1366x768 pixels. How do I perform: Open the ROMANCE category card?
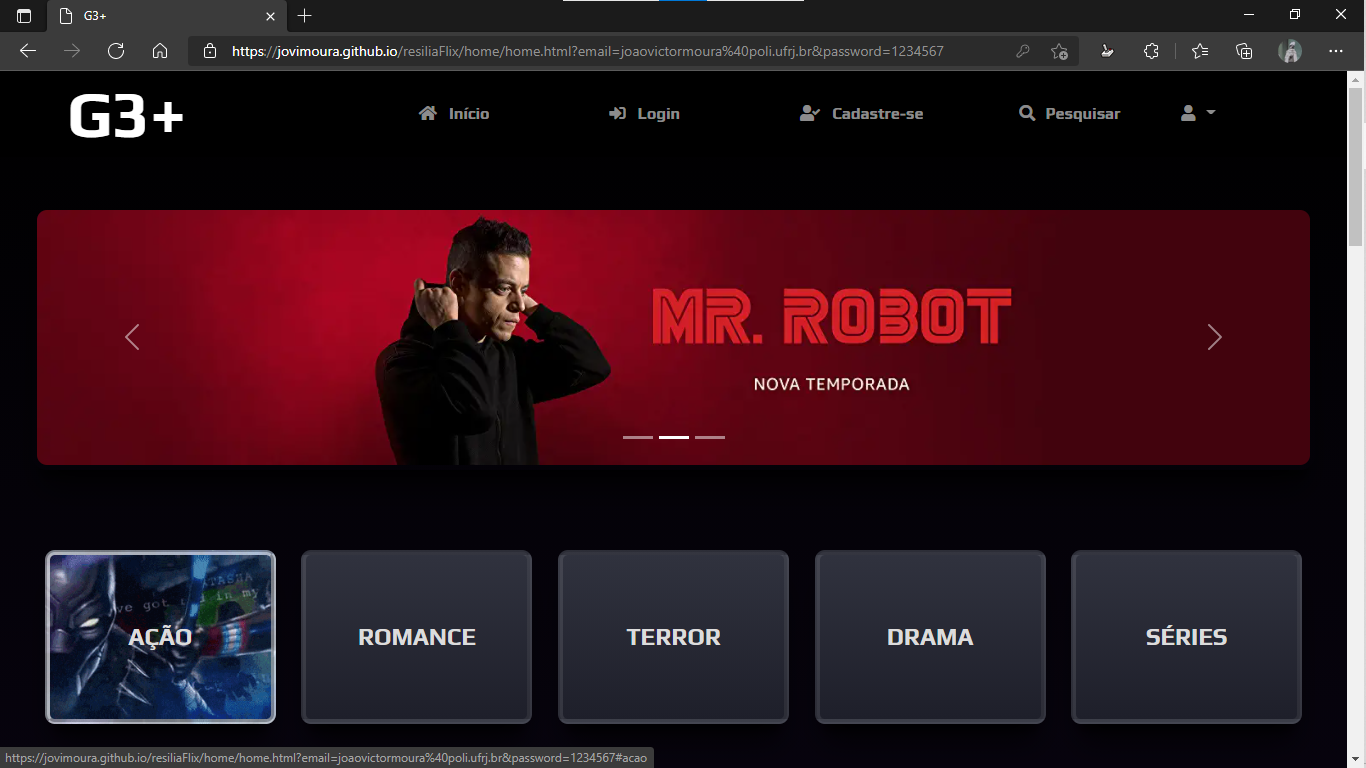[417, 637]
